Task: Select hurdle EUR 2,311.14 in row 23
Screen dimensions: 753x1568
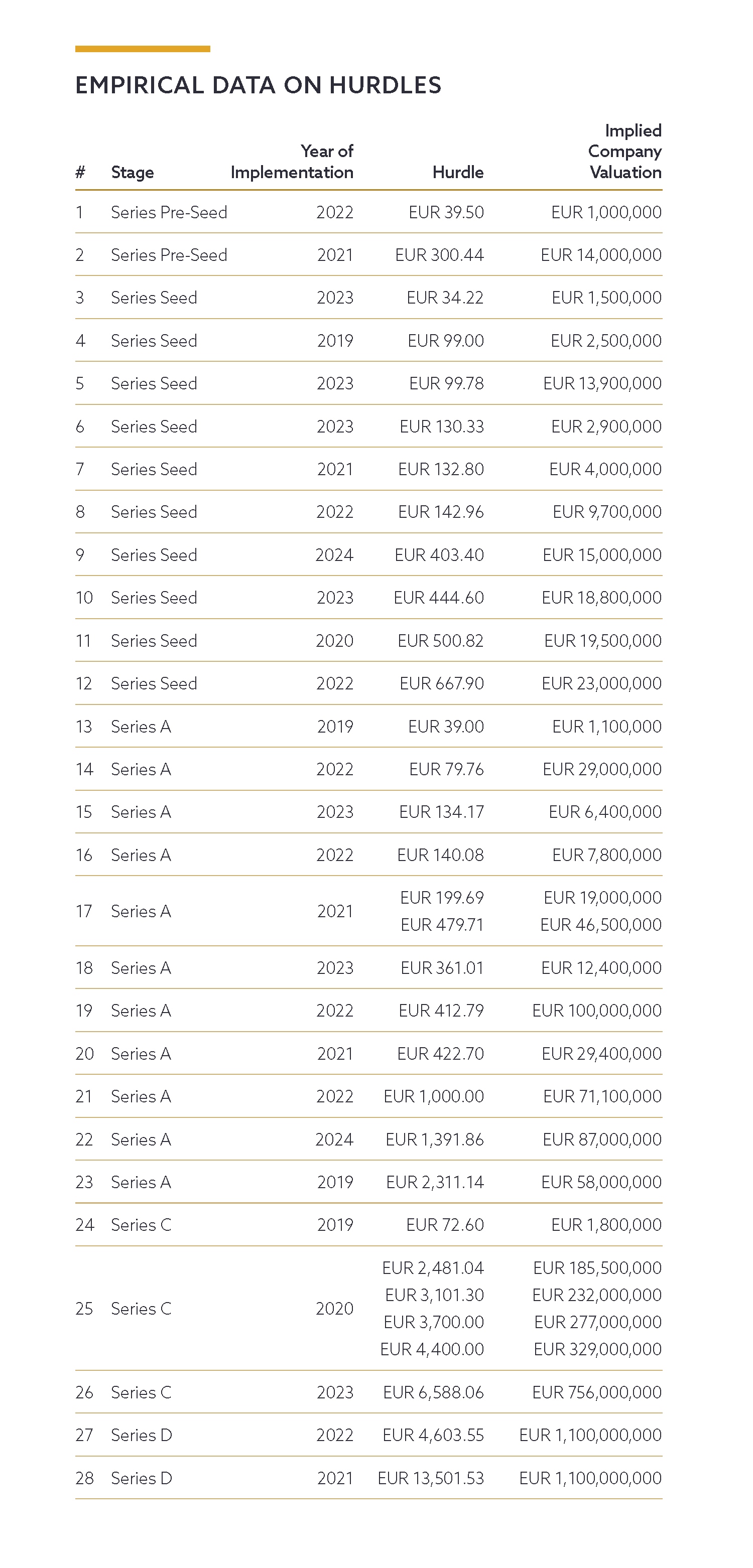Action: [x=434, y=1182]
